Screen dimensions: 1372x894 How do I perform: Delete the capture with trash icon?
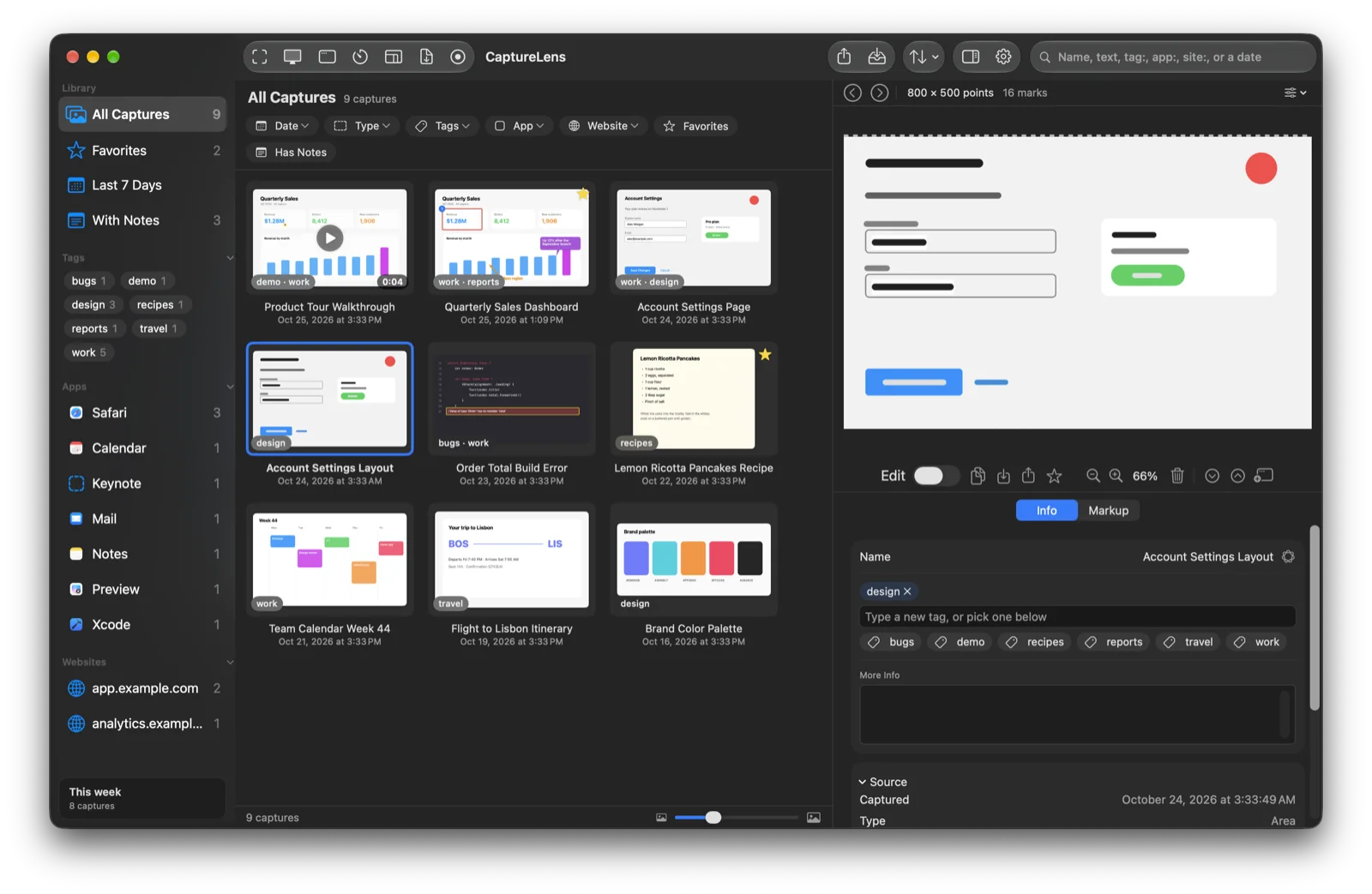tap(1177, 476)
